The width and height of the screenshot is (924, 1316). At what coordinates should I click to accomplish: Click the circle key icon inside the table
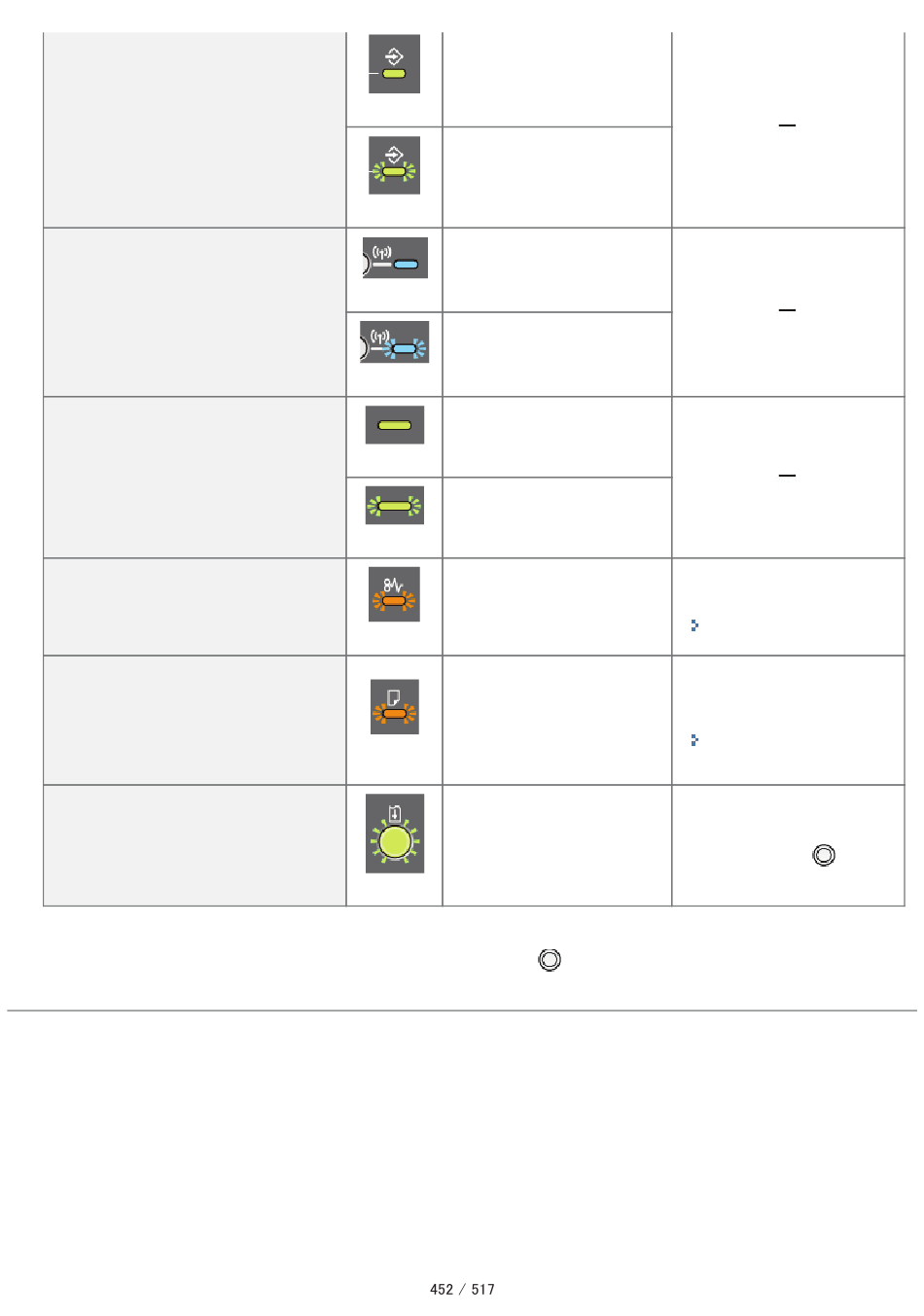point(824,855)
